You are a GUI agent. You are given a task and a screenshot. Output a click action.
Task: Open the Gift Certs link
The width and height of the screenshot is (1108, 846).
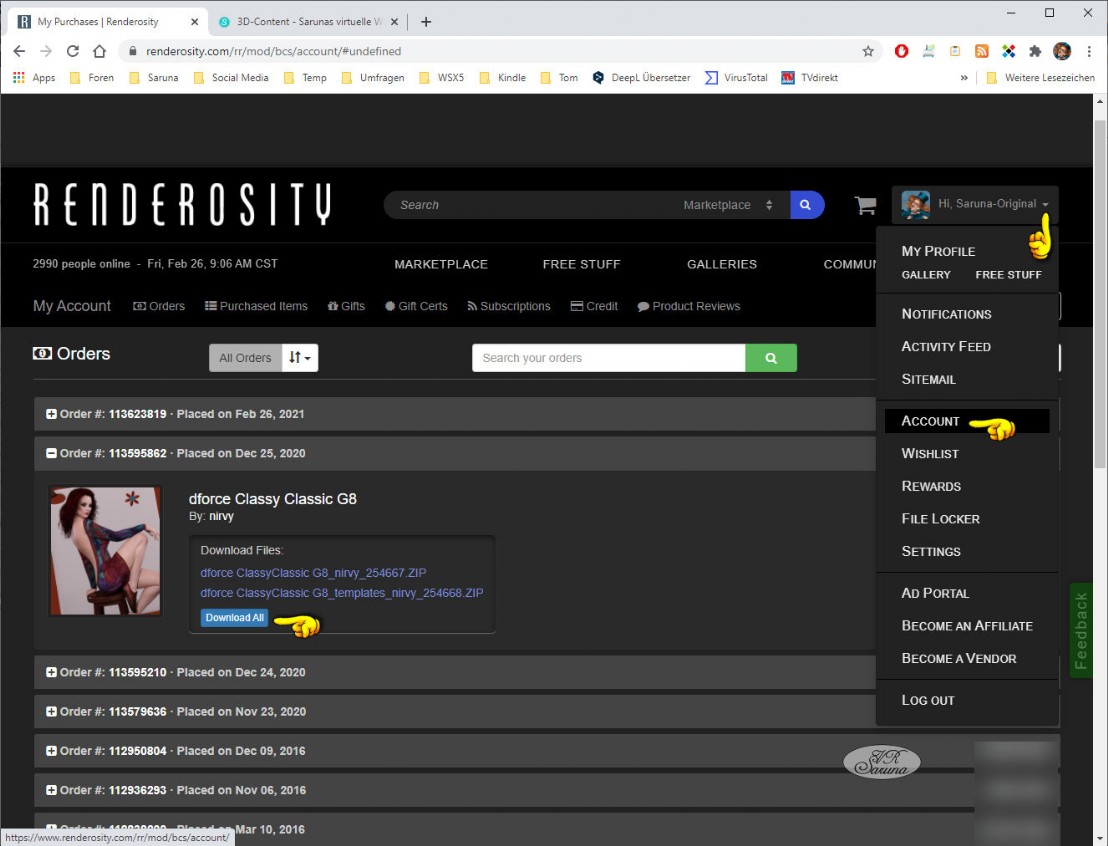[416, 306]
